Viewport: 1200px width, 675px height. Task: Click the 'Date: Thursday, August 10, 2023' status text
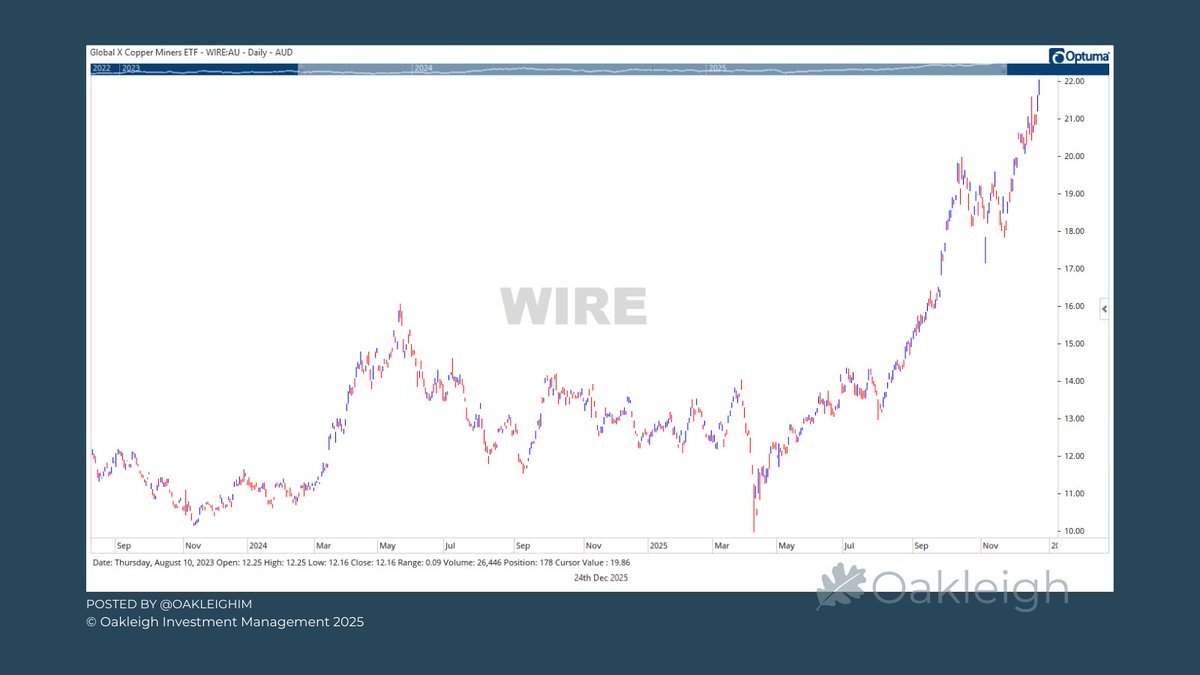154,563
